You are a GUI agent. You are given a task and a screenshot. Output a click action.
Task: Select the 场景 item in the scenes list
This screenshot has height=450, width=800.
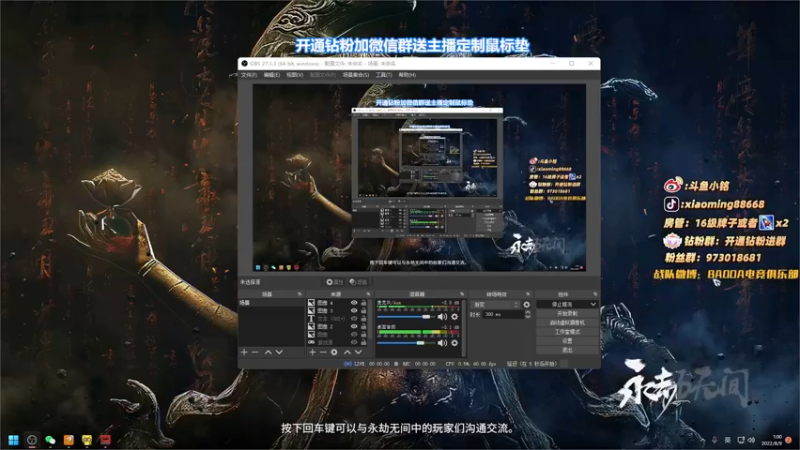(271, 303)
